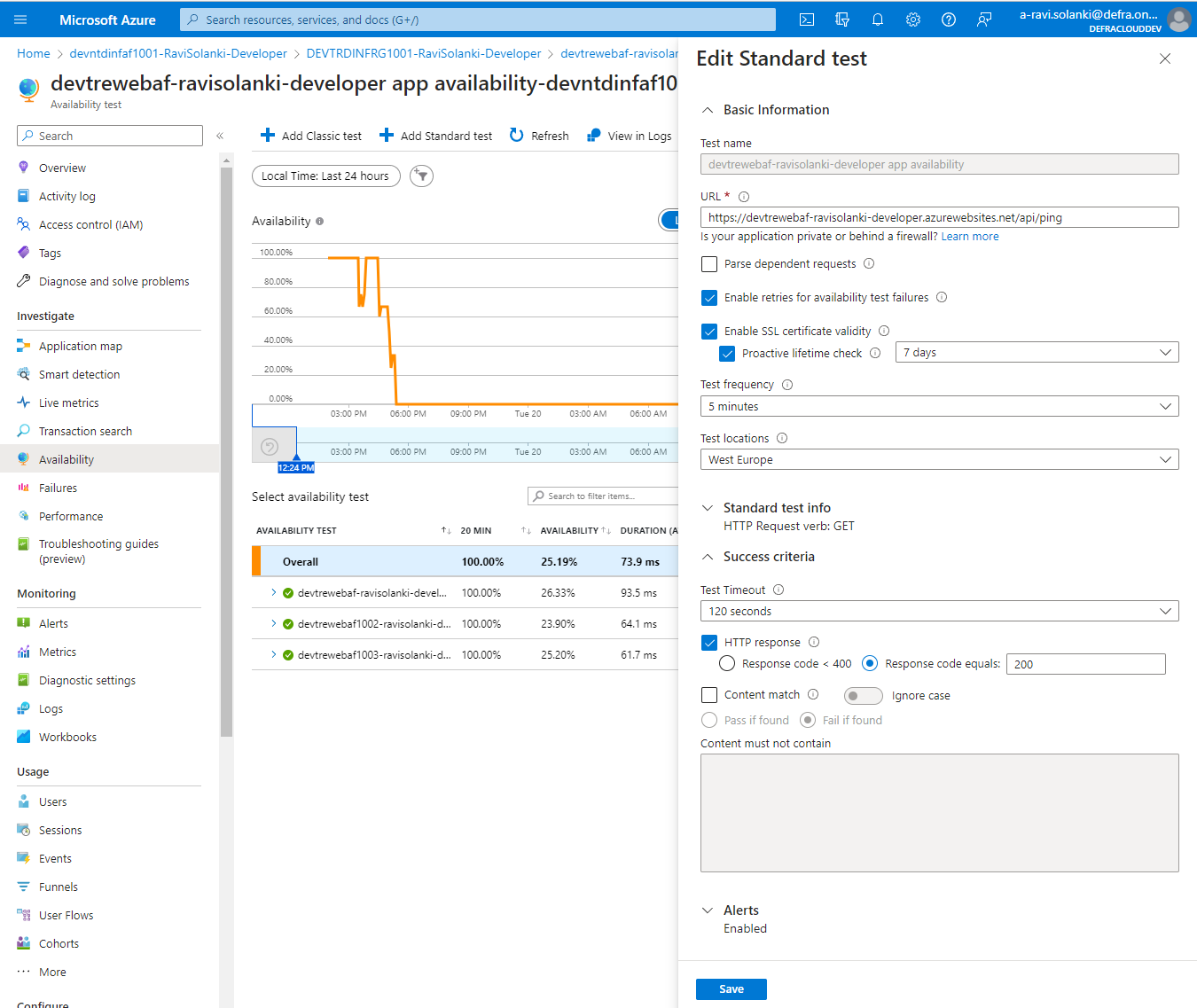Open Directories and subscriptions filter icon
The image size is (1197, 1008).
tap(842, 20)
